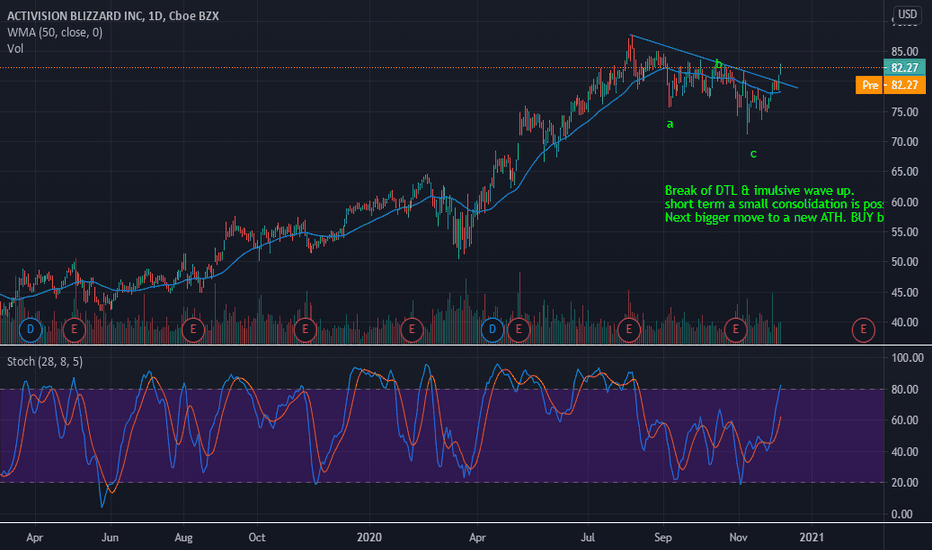
Task: Open the earnings E marker at November 2020
Action: [736, 329]
